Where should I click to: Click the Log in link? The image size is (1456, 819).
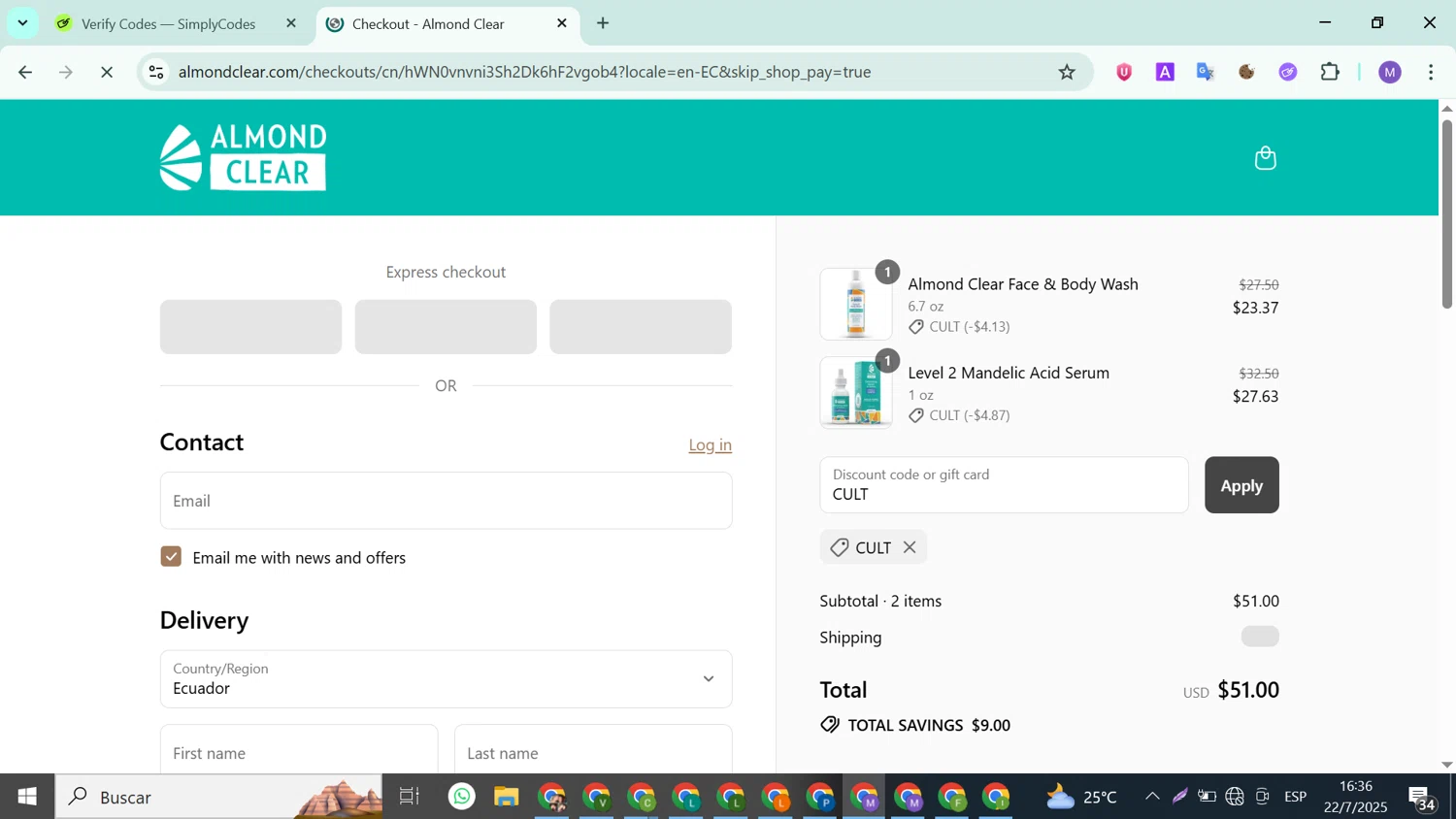[710, 444]
